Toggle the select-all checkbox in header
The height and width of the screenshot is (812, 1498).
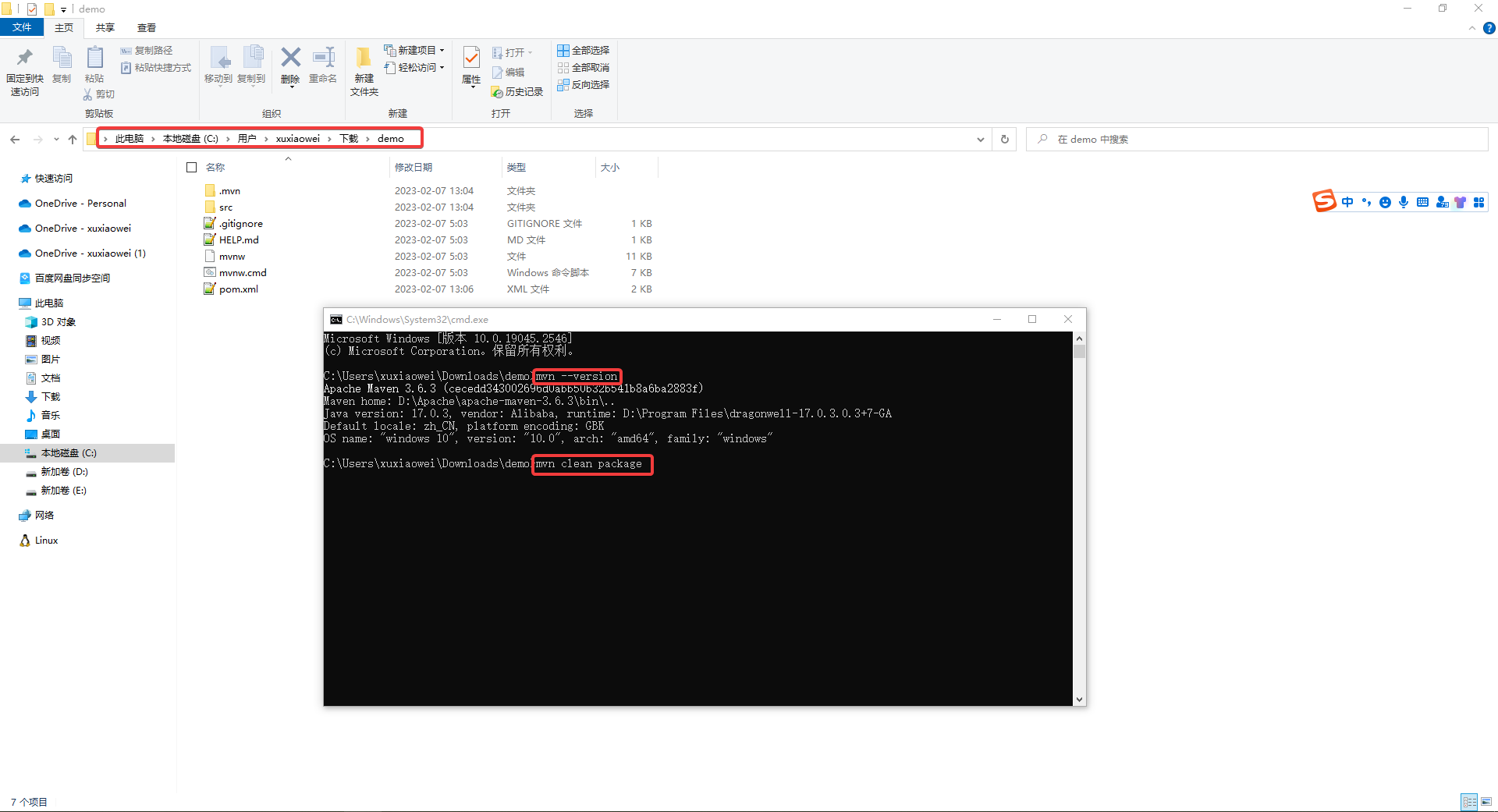pos(192,168)
